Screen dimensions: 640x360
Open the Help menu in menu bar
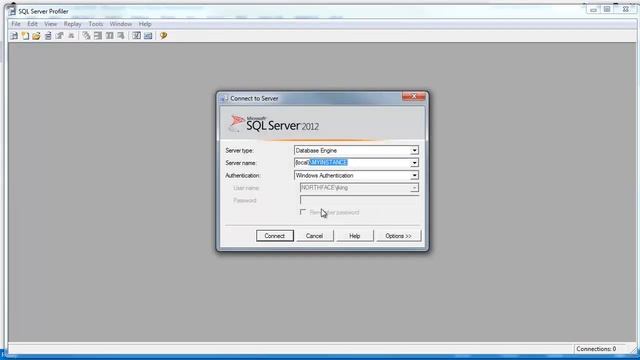(145, 24)
